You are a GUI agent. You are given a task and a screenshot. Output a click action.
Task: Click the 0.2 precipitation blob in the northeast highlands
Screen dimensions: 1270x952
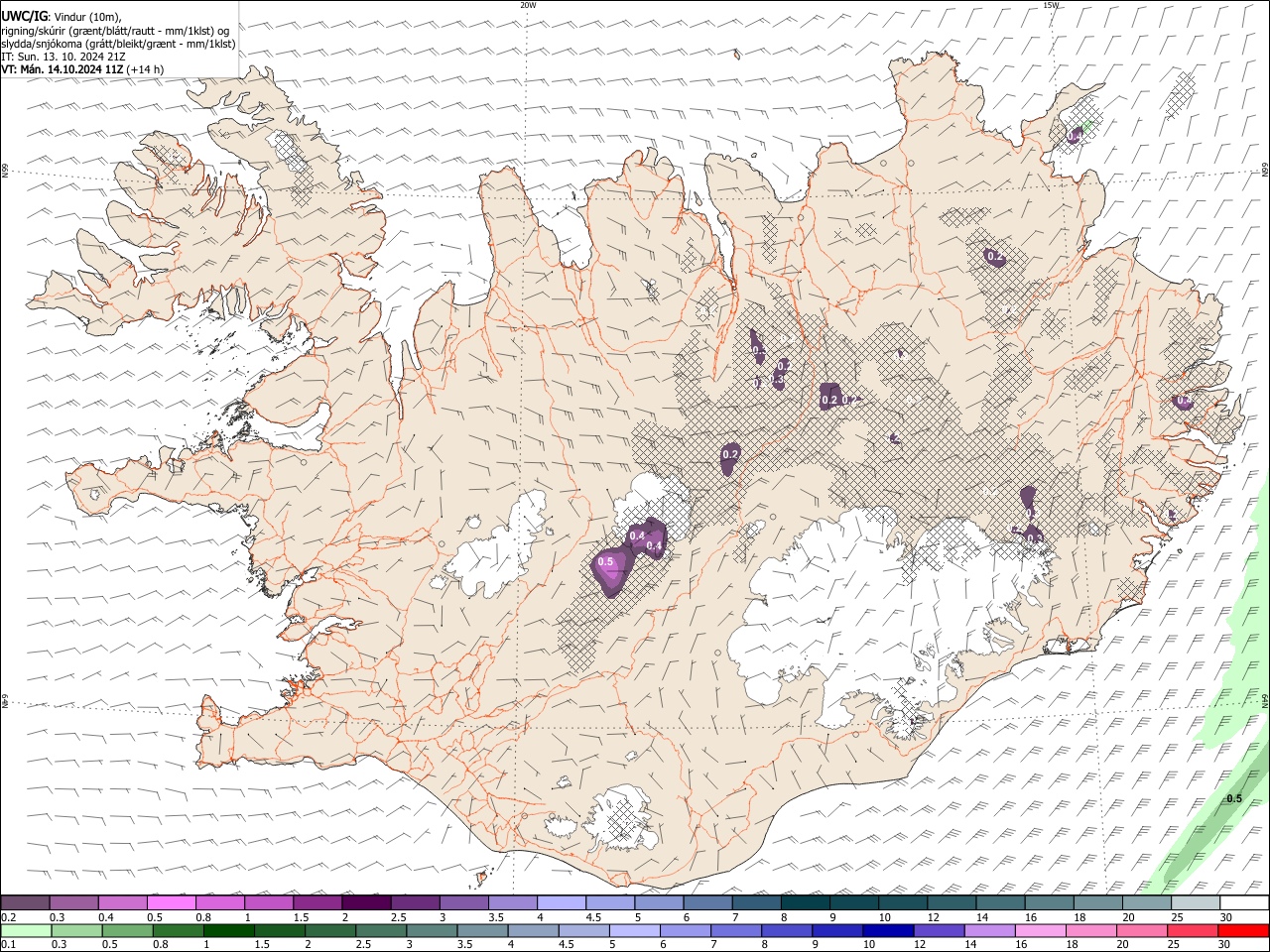click(x=995, y=257)
